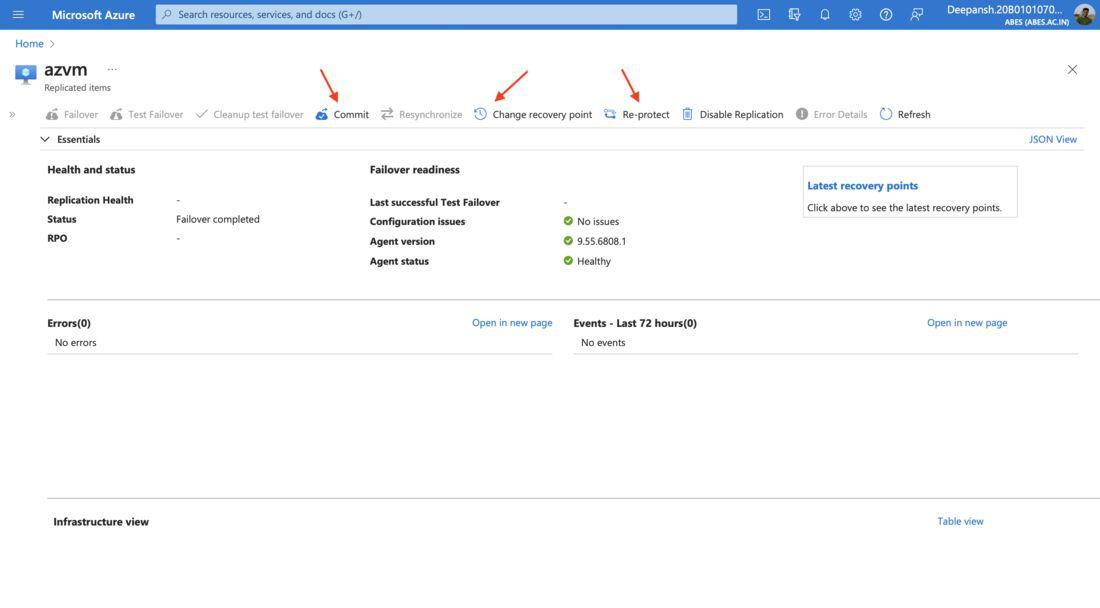Switch to Table view
This screenshot has width=1100, height=608.
click(x=960, y=521)
